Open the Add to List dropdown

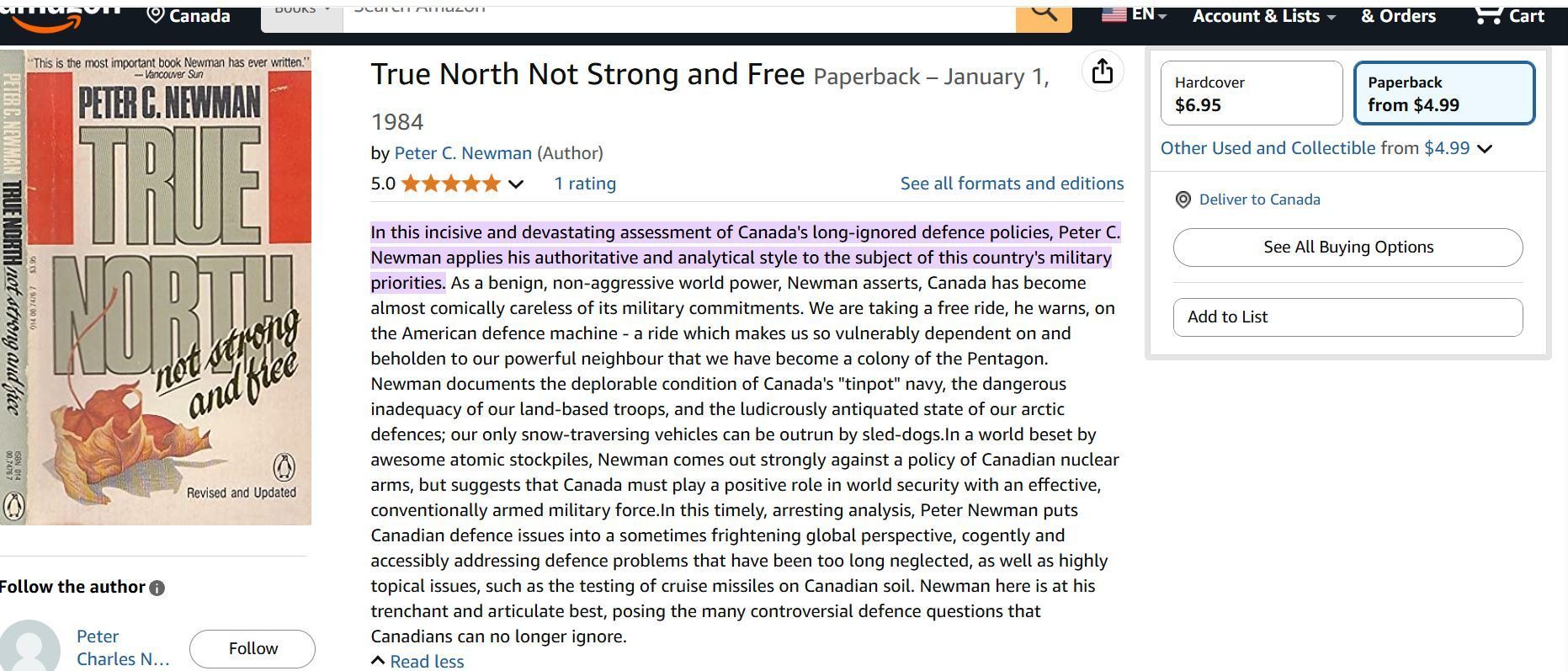(x=1347, y=317)
